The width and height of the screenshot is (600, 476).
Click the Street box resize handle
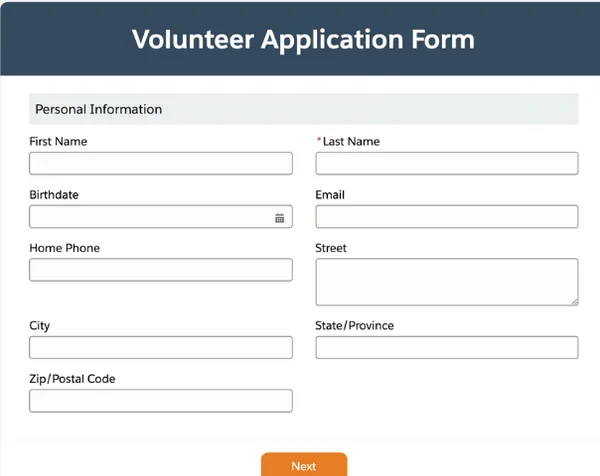point(573,300)
